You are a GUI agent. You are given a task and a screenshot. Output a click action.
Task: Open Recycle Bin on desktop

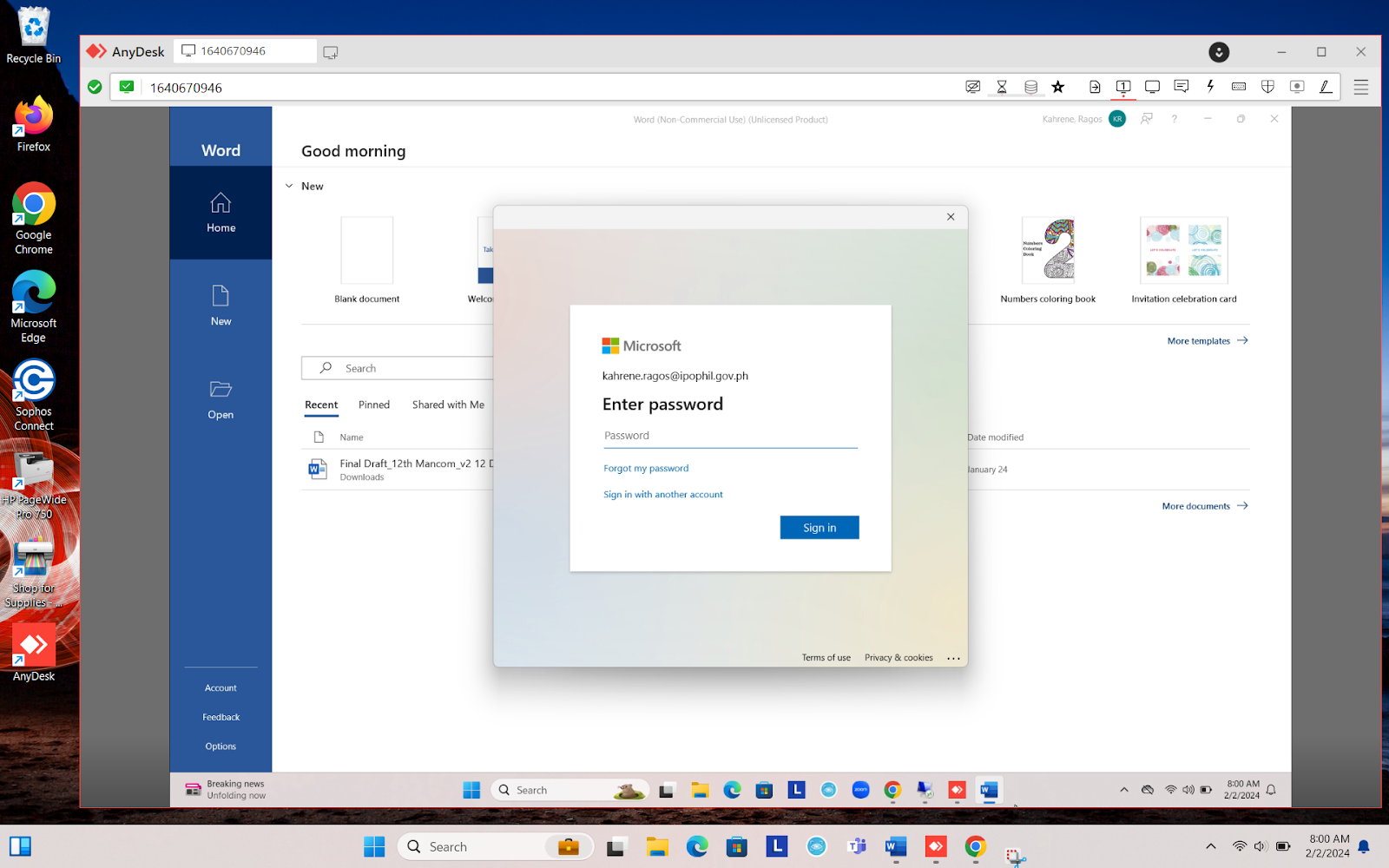pyautogui.click(x=33, y=36)
